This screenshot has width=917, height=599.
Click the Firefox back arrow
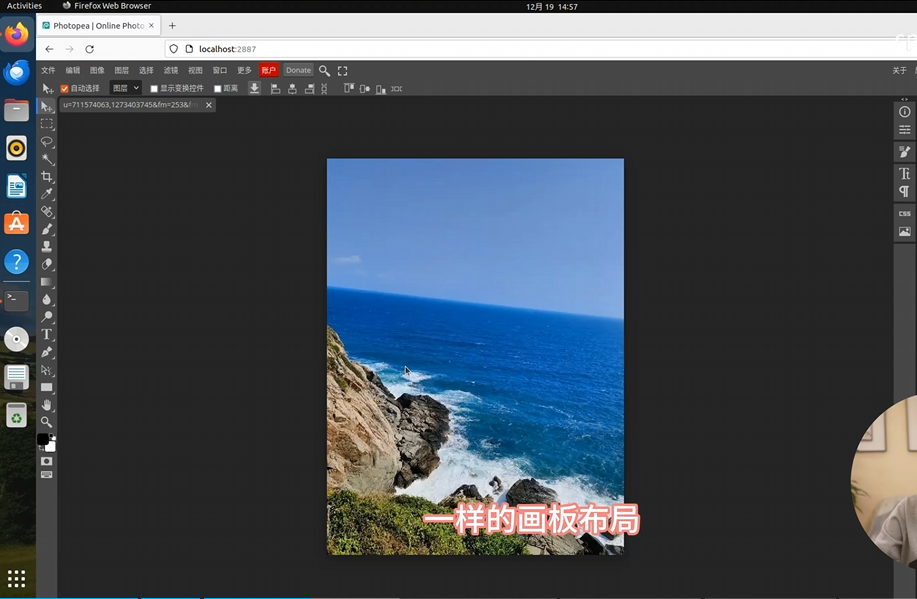point(49,49)
